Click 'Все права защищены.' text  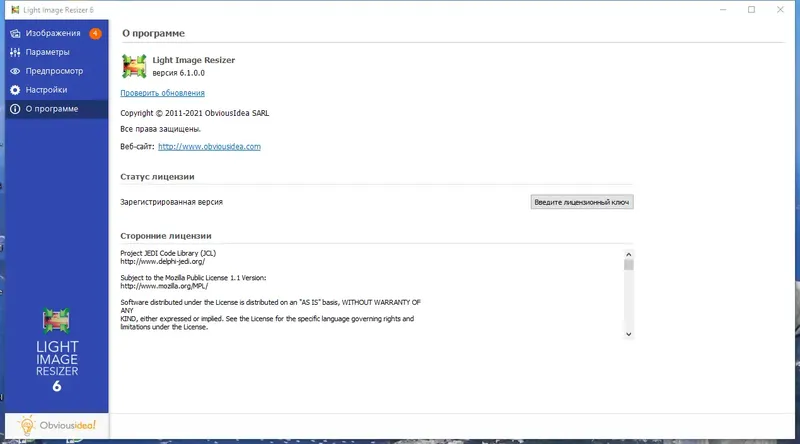point(160,129)
